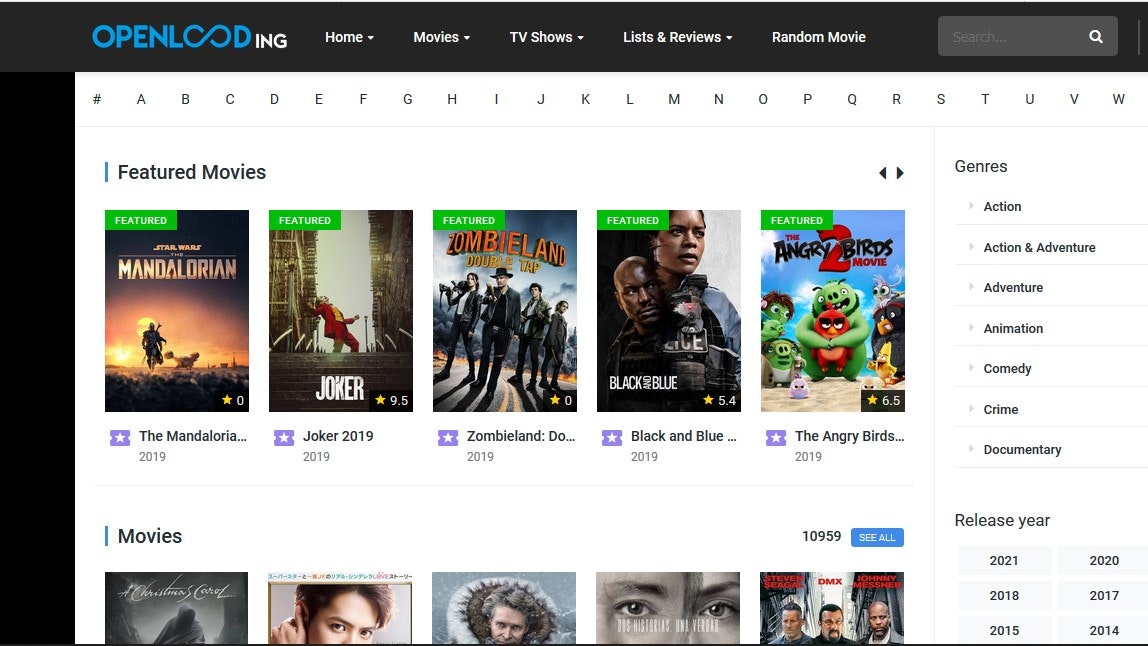Open the Joker featured poster
This screenshot has width=1148, height=646.
pyautogui.click(x=340, y=311)
